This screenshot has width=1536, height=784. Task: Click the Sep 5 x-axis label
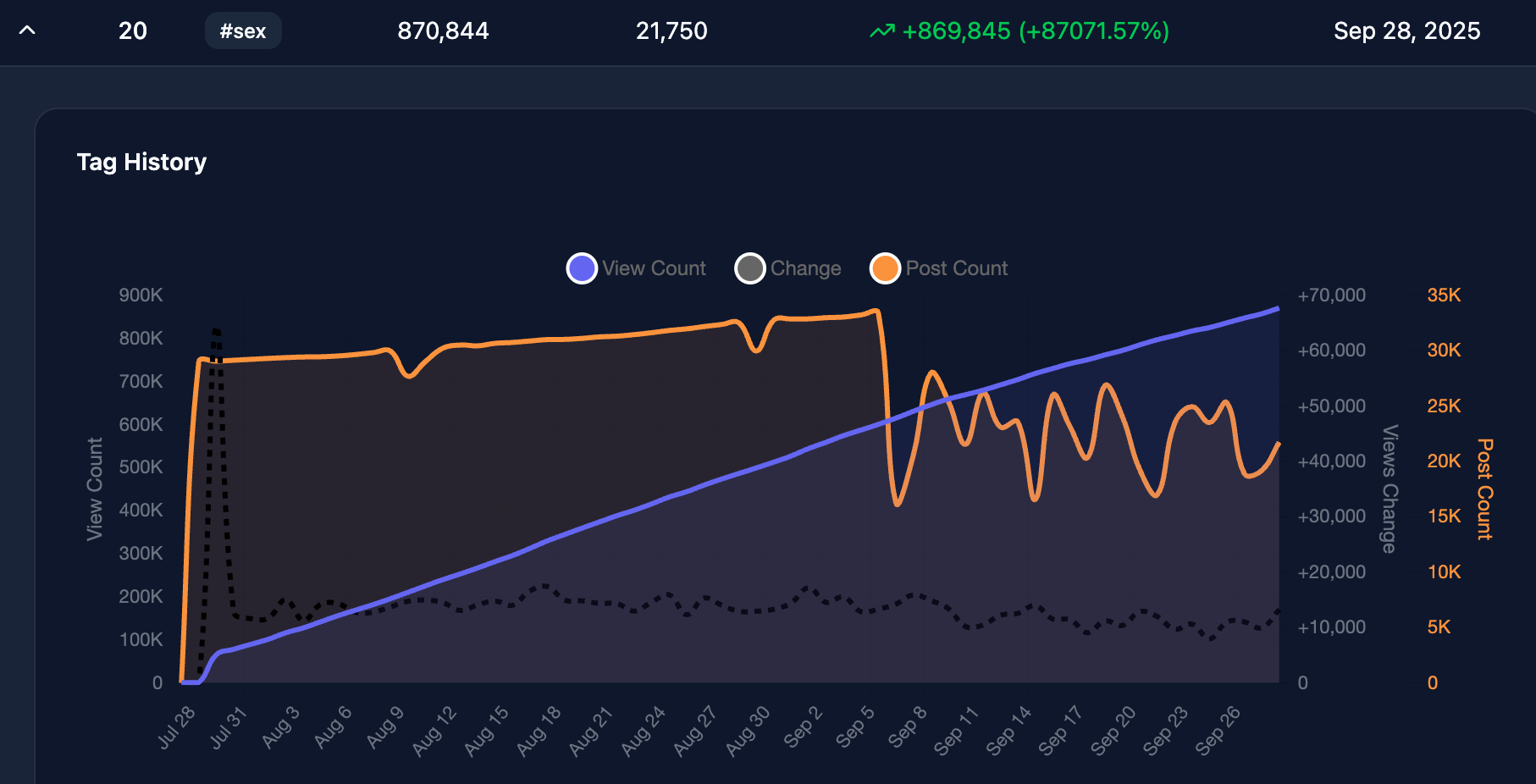coord(855,727)
